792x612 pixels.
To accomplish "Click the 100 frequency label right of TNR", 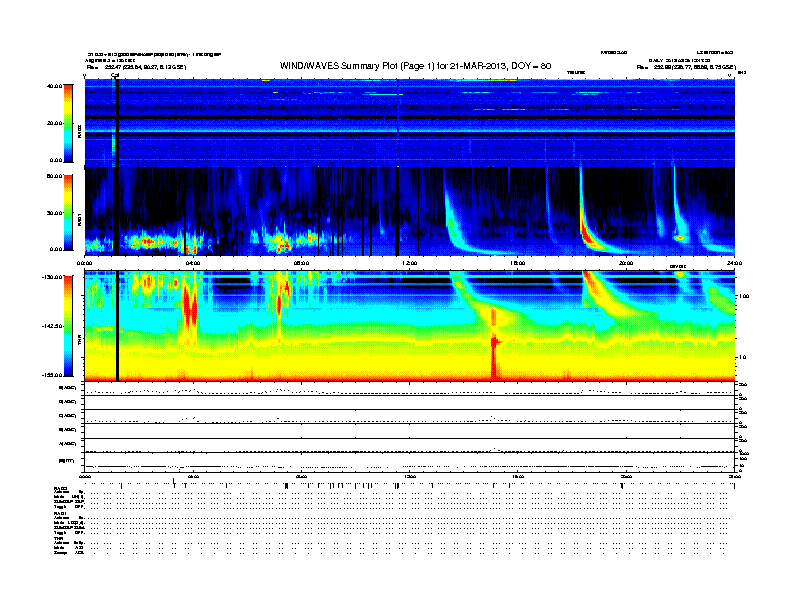I will [744, 296].
